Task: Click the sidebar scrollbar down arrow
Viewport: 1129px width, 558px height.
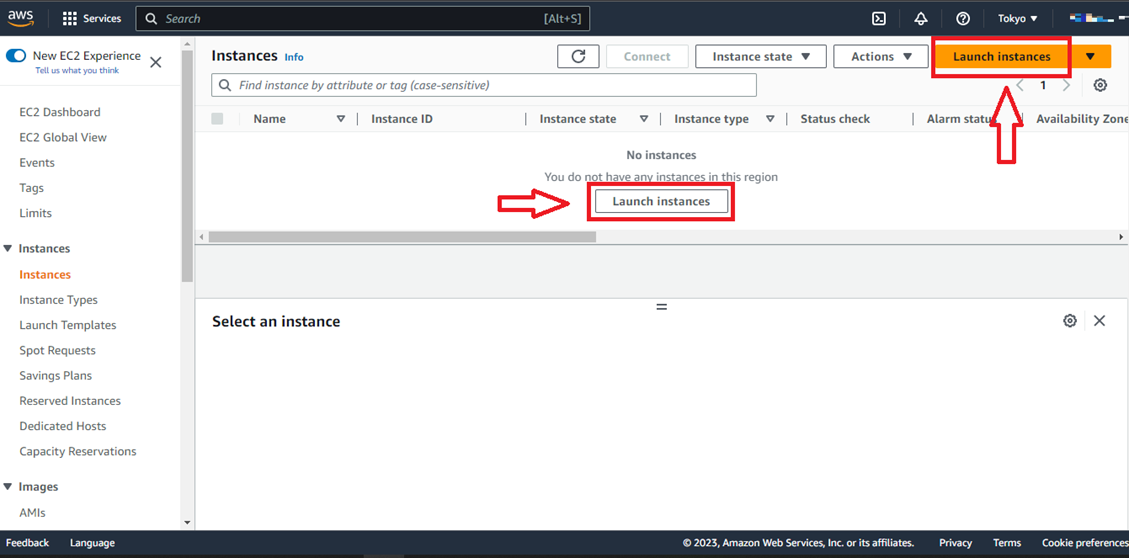Action: coord(187,523)
